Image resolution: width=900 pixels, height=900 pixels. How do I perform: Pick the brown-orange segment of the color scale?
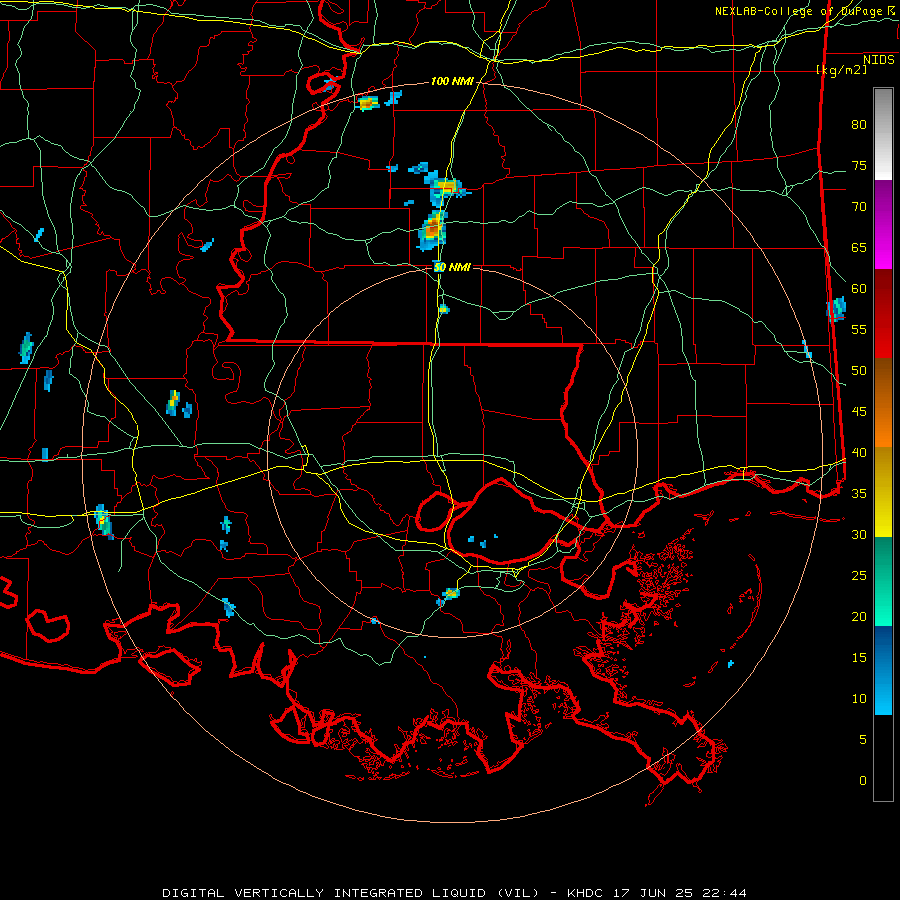click(x=883, y=402)
